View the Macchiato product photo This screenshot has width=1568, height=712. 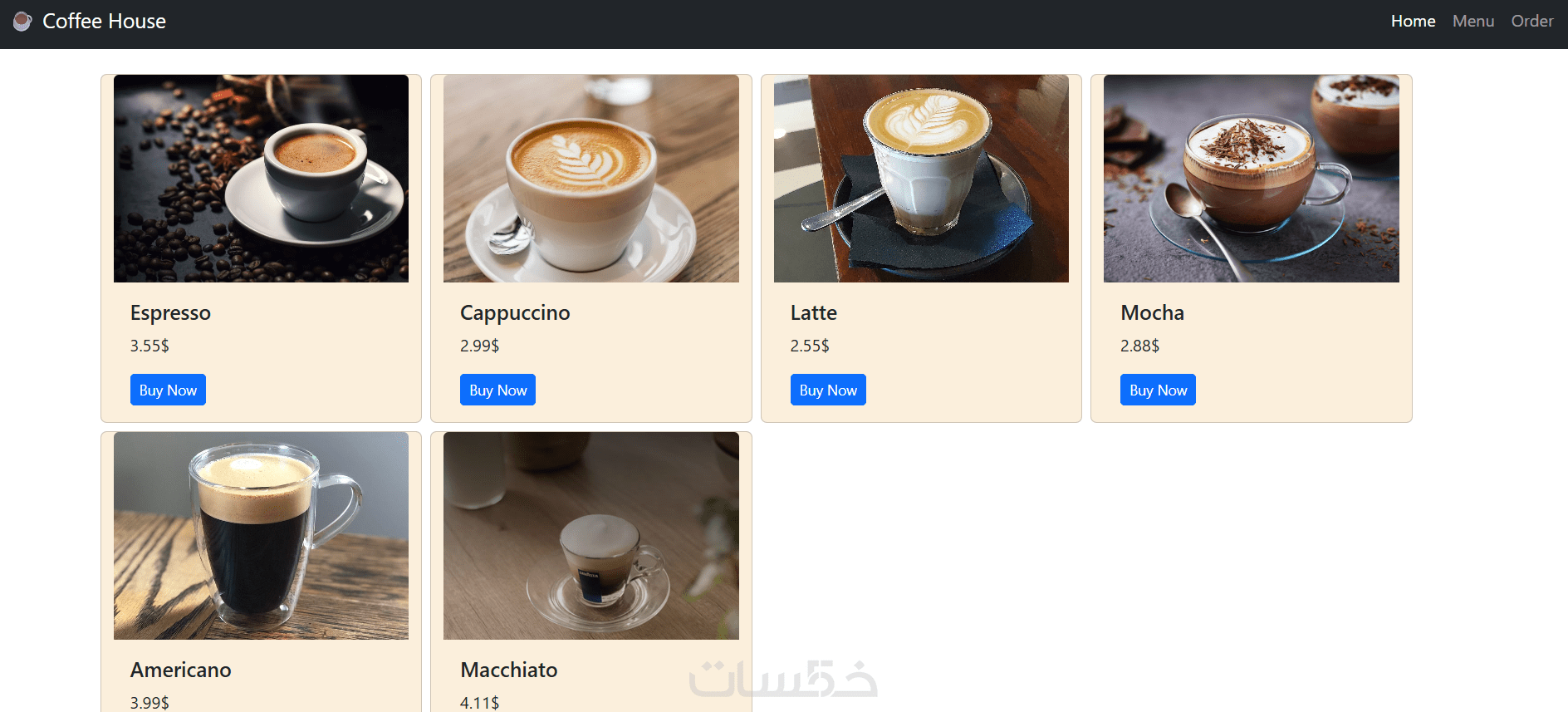pyautogui.click(x=591, y=536)
